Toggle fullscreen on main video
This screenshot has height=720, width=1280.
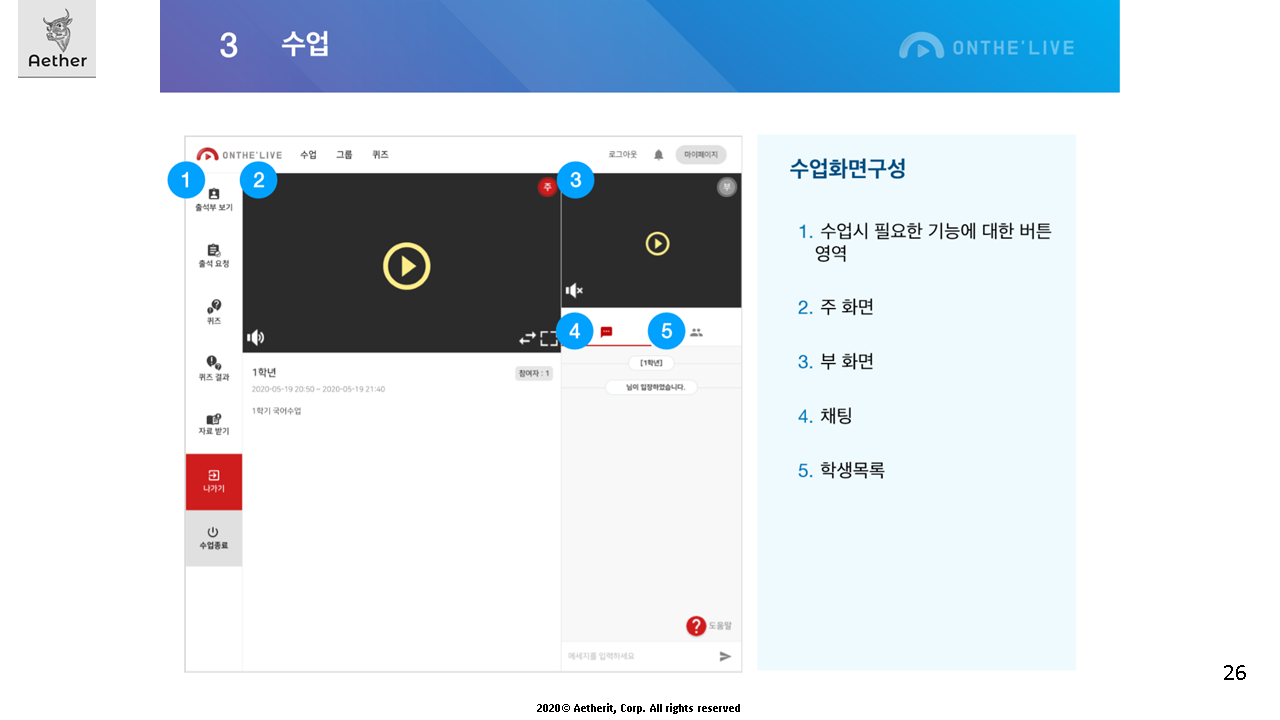tap(549, 338)
